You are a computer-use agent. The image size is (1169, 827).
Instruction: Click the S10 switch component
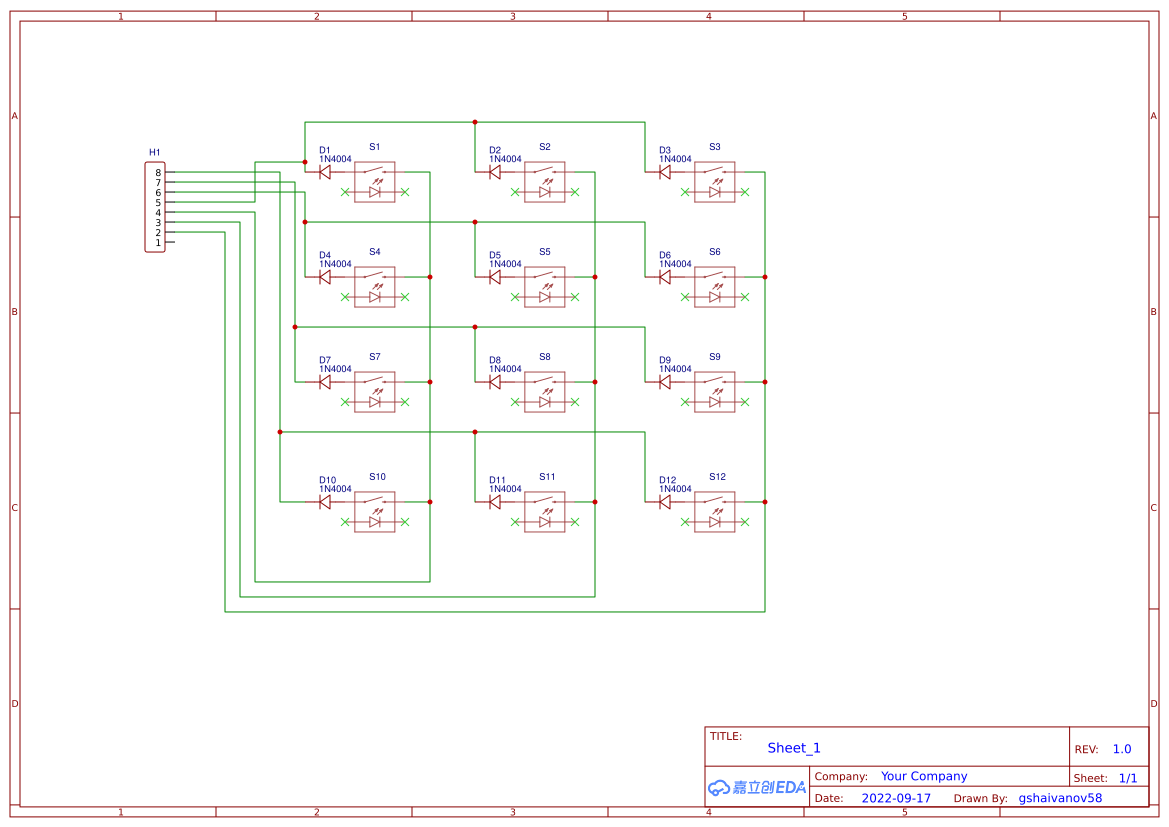375,512
